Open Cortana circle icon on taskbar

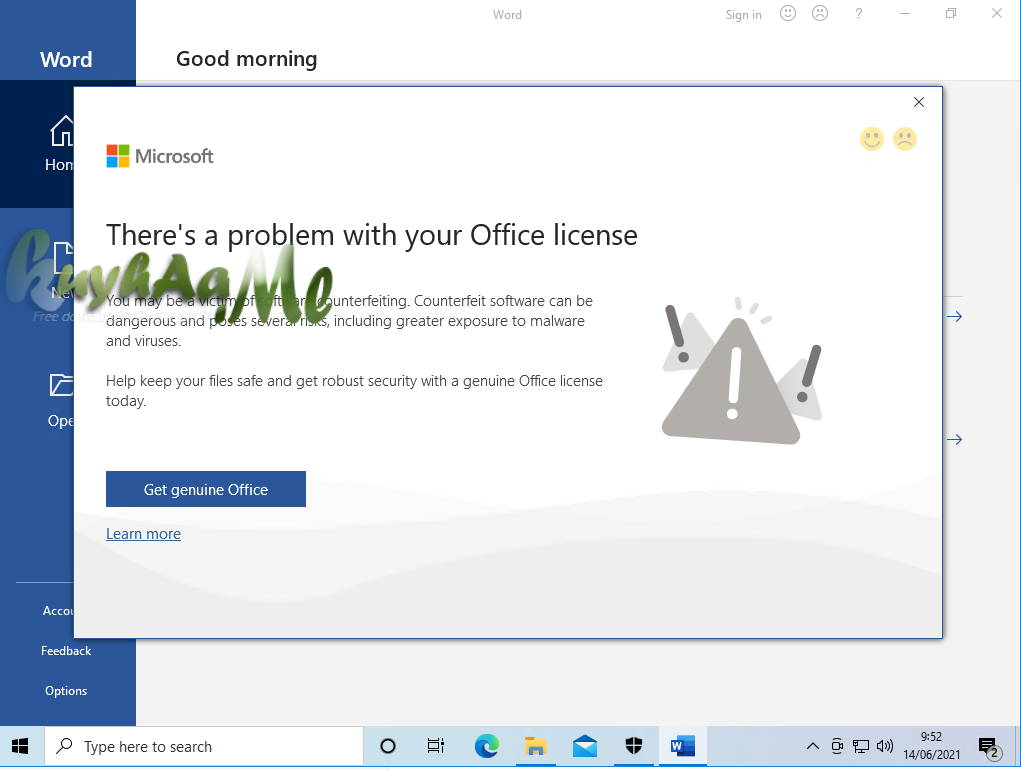tap(387, 746)
